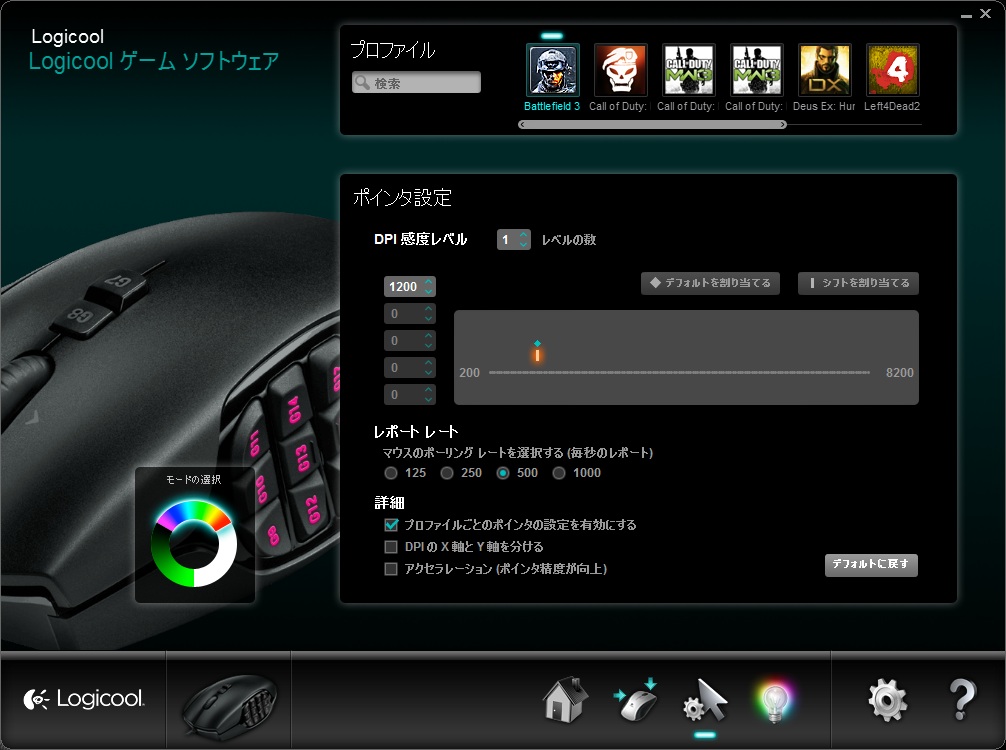Decrease the number of DPI levels
The height and width of the screenshot is (750, 1006).
point(524,244)
